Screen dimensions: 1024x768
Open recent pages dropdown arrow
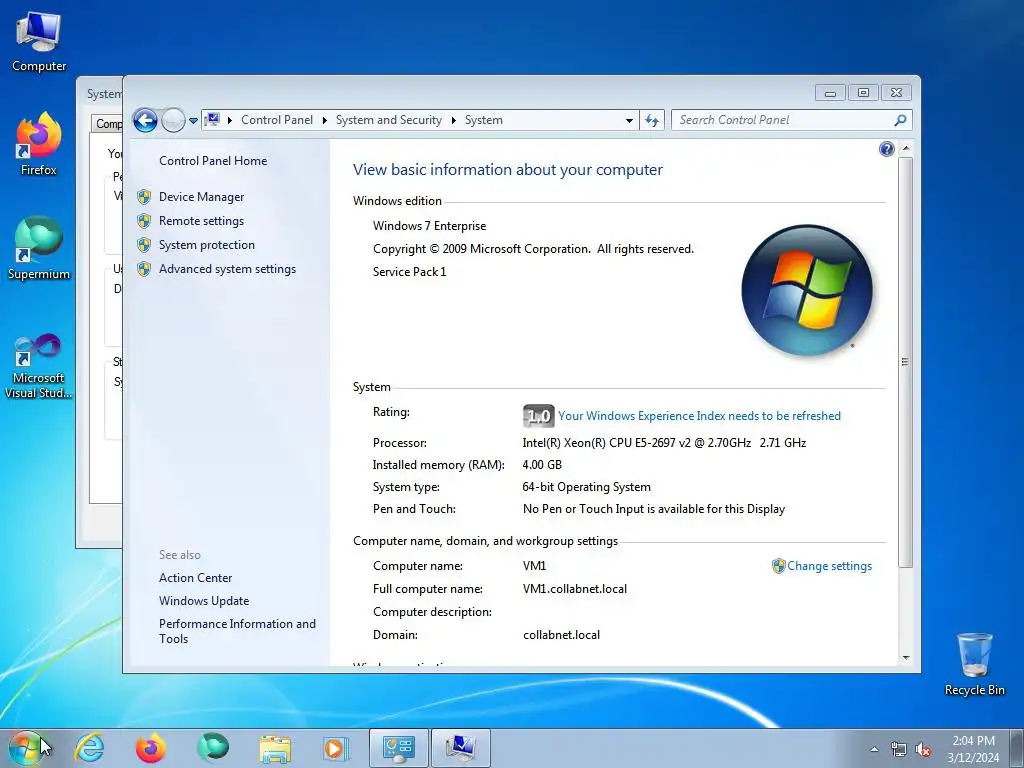pos(193,121)
